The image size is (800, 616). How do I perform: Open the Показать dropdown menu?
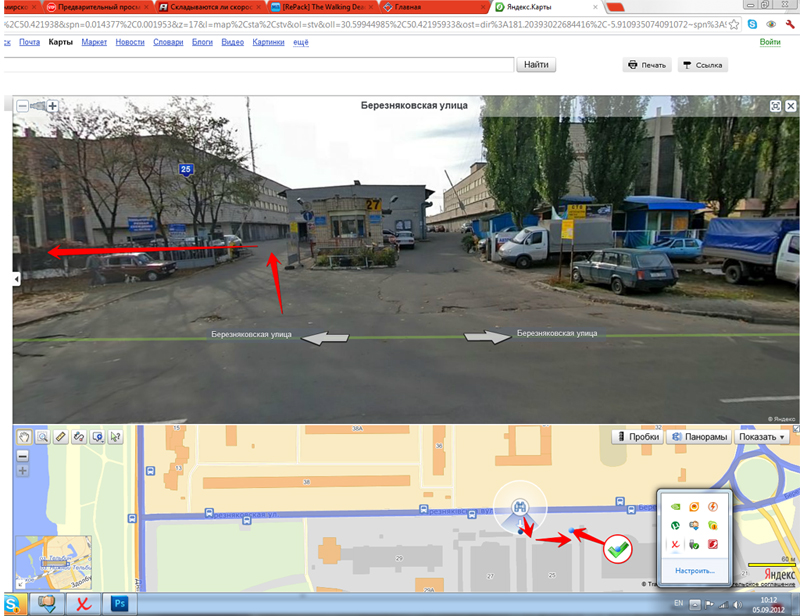click(x=762, y=437)
